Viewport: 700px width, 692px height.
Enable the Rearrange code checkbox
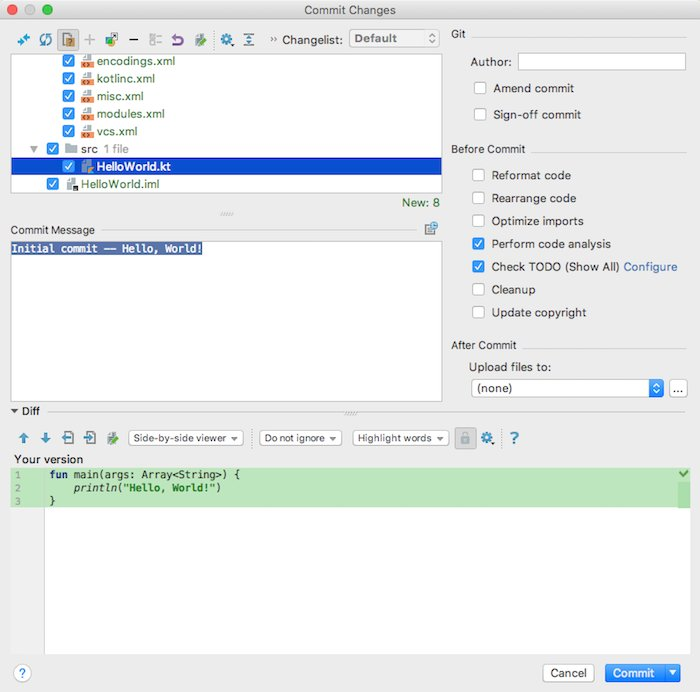pos(478,198)
